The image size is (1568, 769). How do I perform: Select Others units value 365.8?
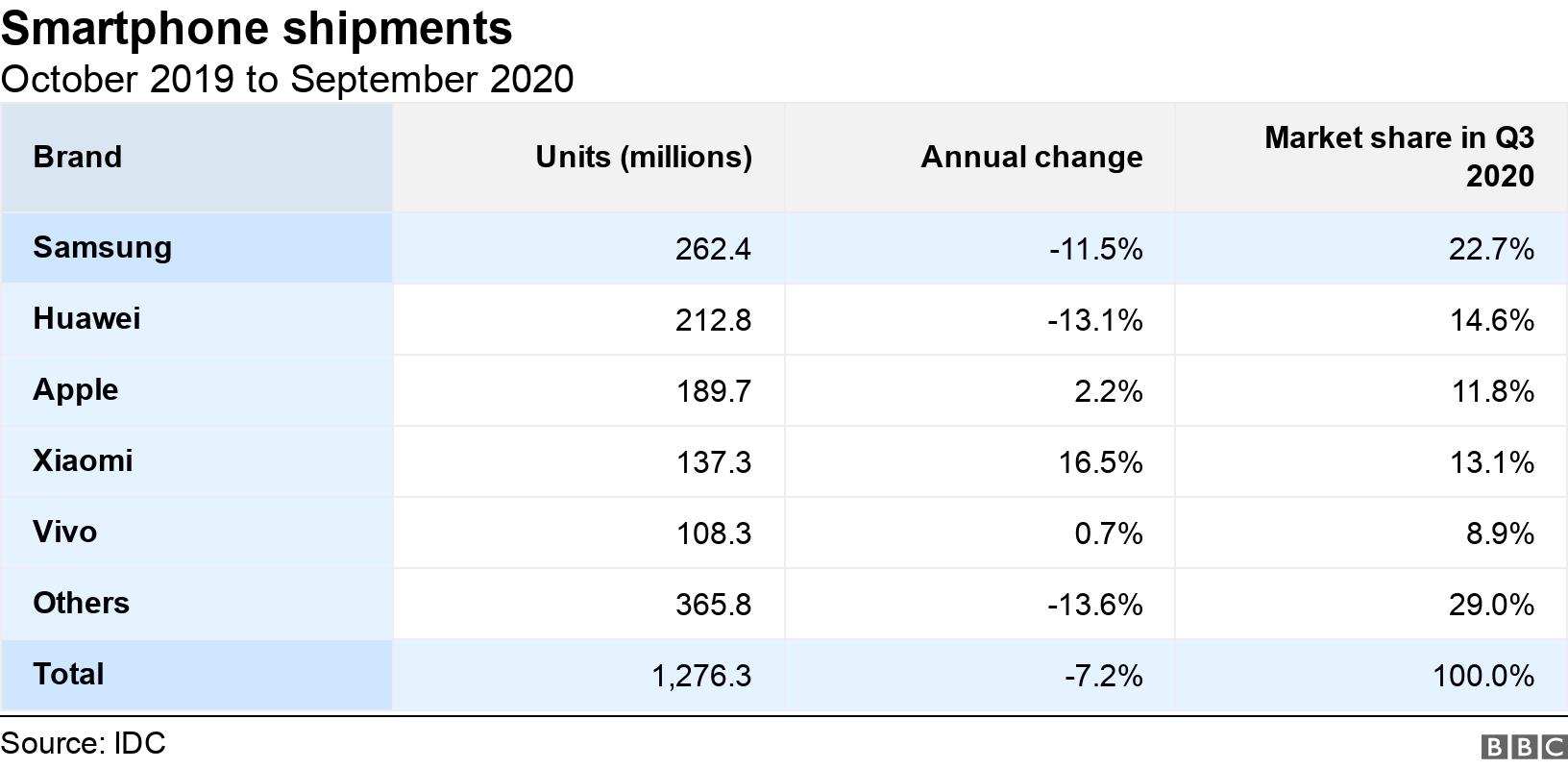tap(713, 605)
